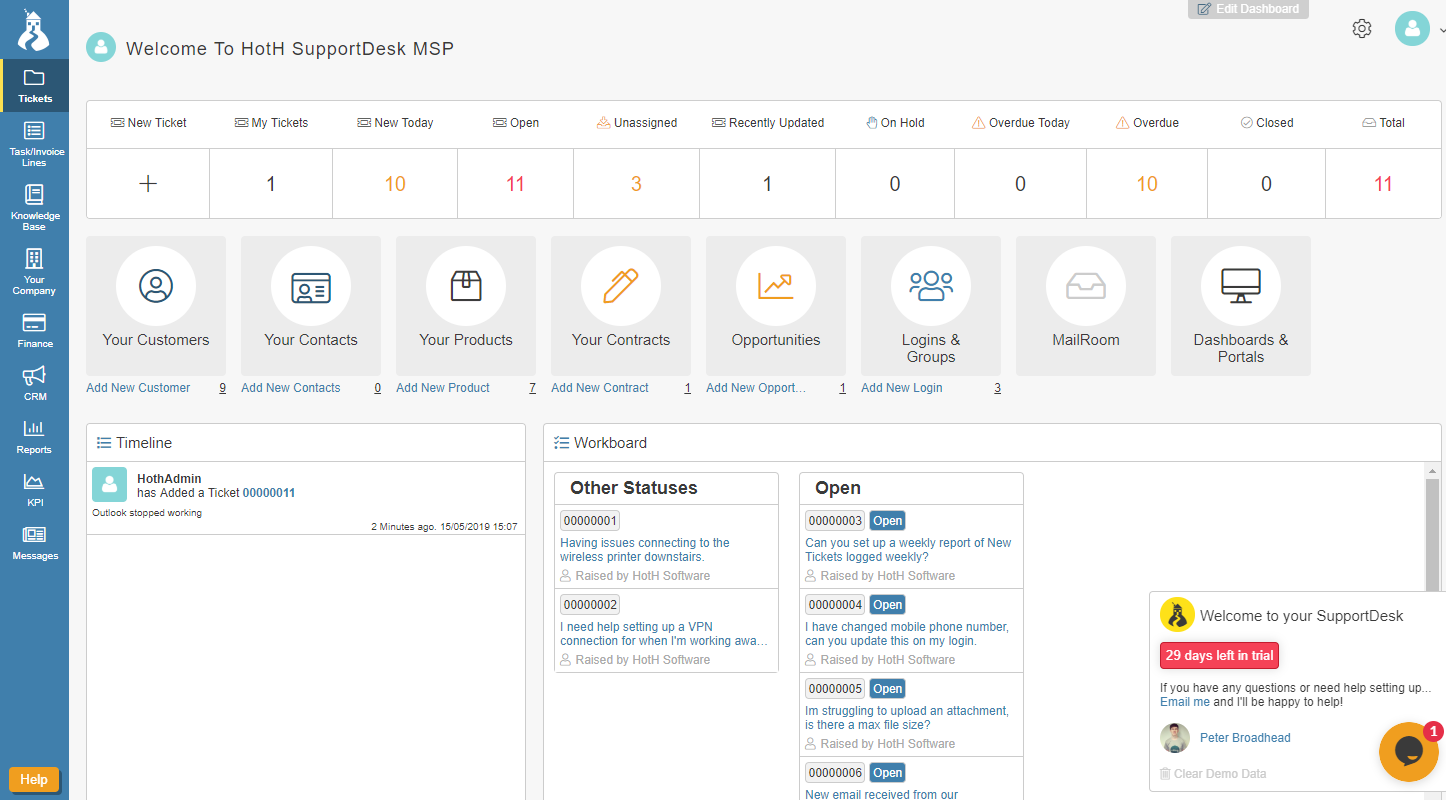Image resolution: width=1446 pixels, height=800 pixels.
Task: Open the user avatar menu
Action: [1412, 28]
